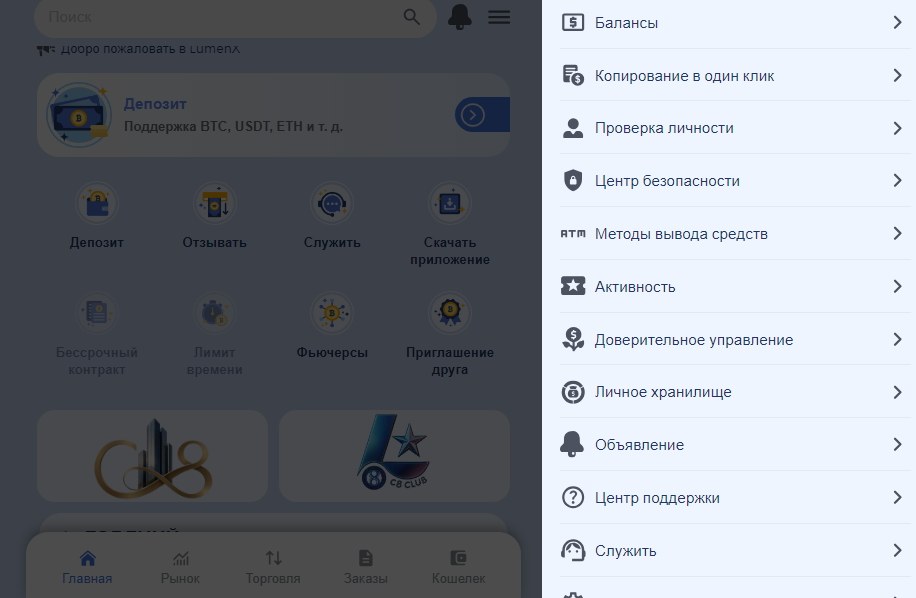Open the hamburger menu icon
Viewport: 916px width, 598px height.
coord(499,17)
